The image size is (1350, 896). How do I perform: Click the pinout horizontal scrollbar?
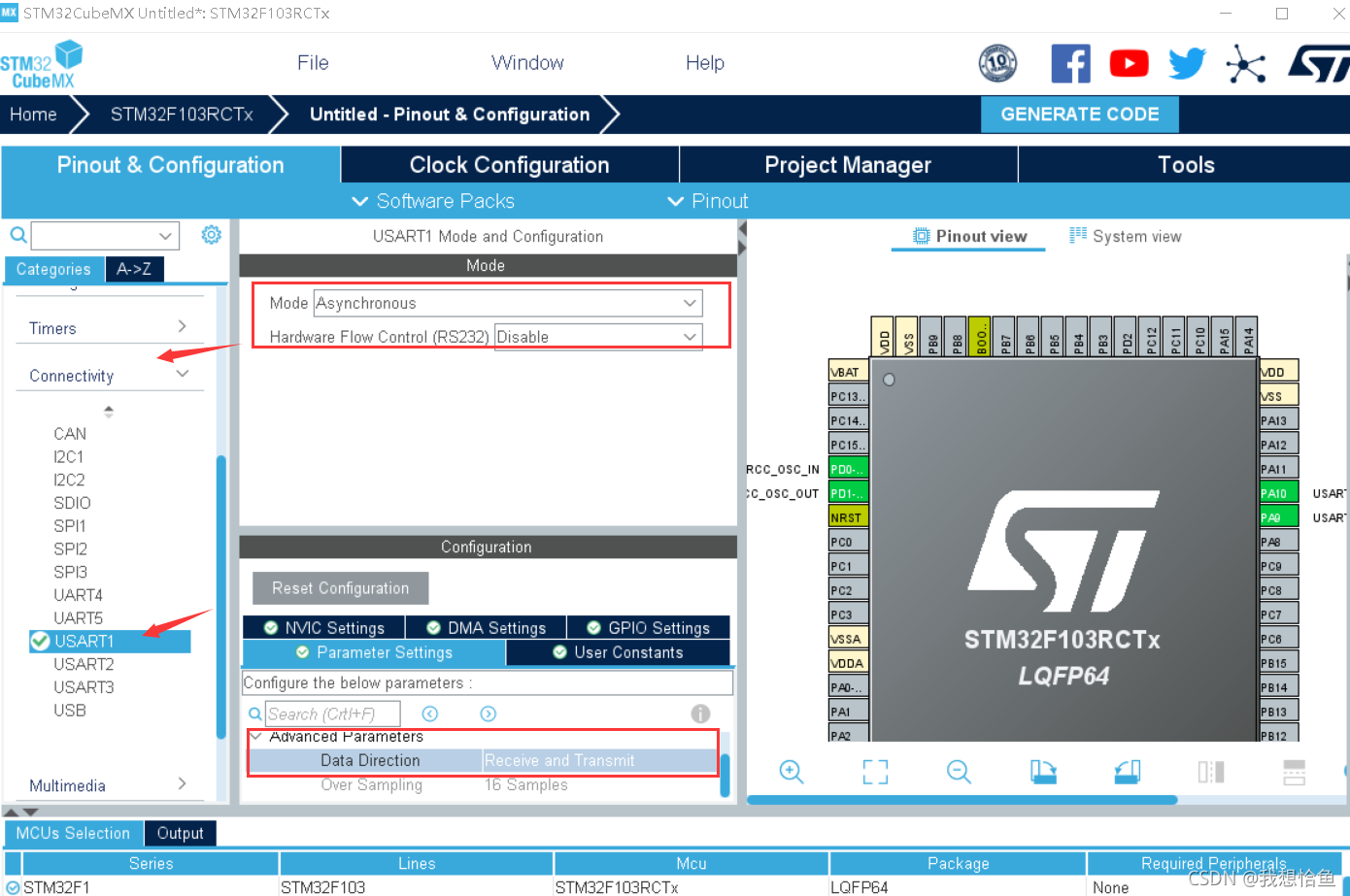coord(962,800)
